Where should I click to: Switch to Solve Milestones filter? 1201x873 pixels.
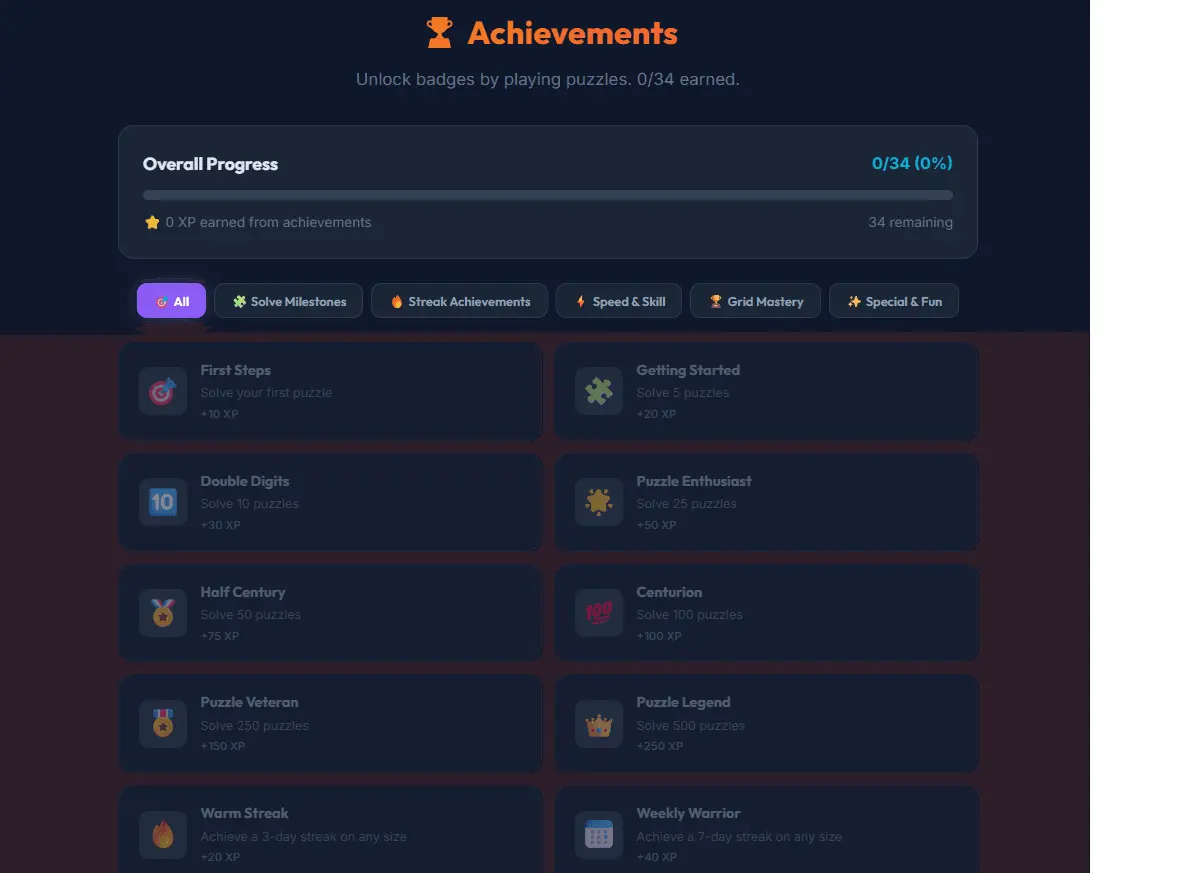289,301
